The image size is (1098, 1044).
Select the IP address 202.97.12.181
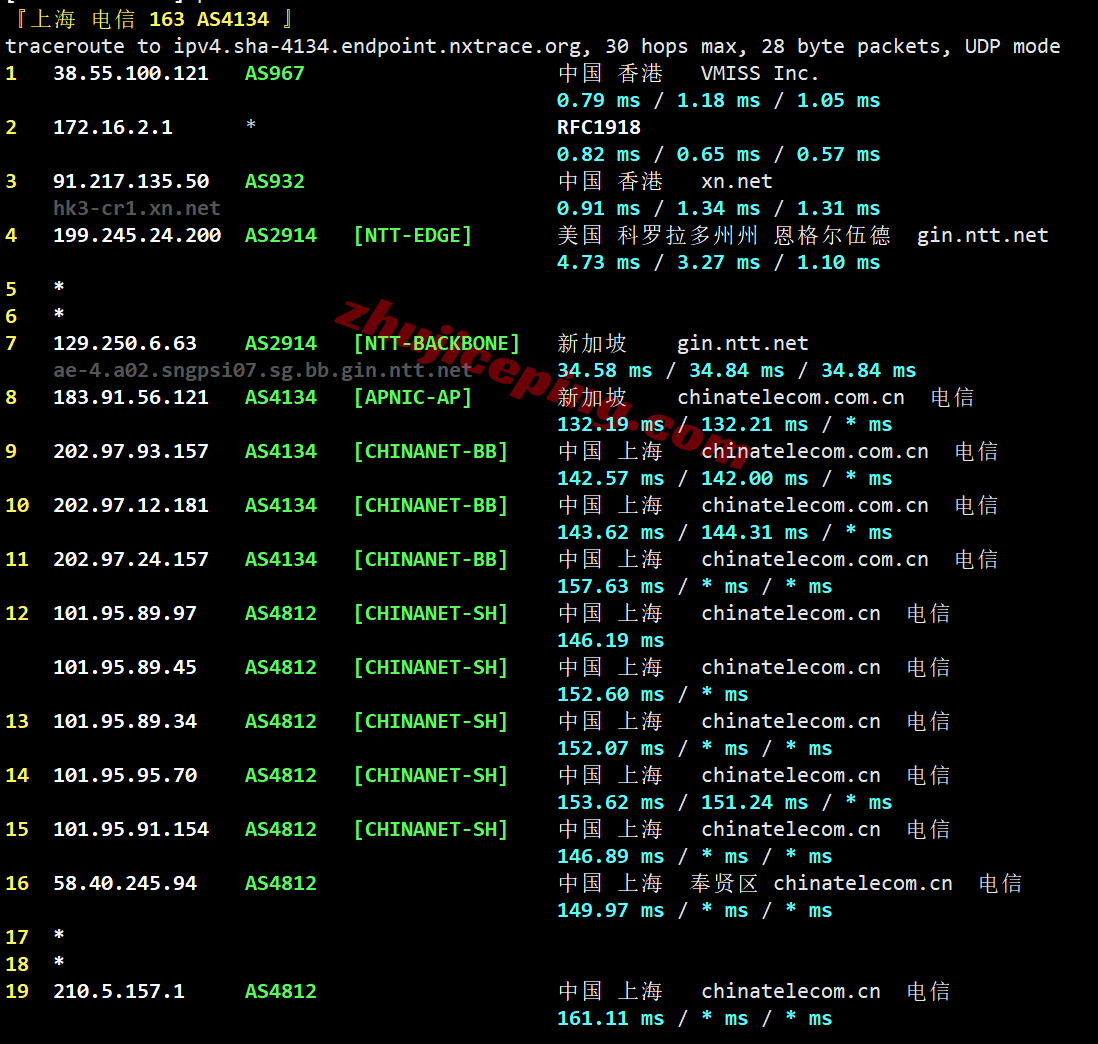pyautogui.click(x=131, y=505)
